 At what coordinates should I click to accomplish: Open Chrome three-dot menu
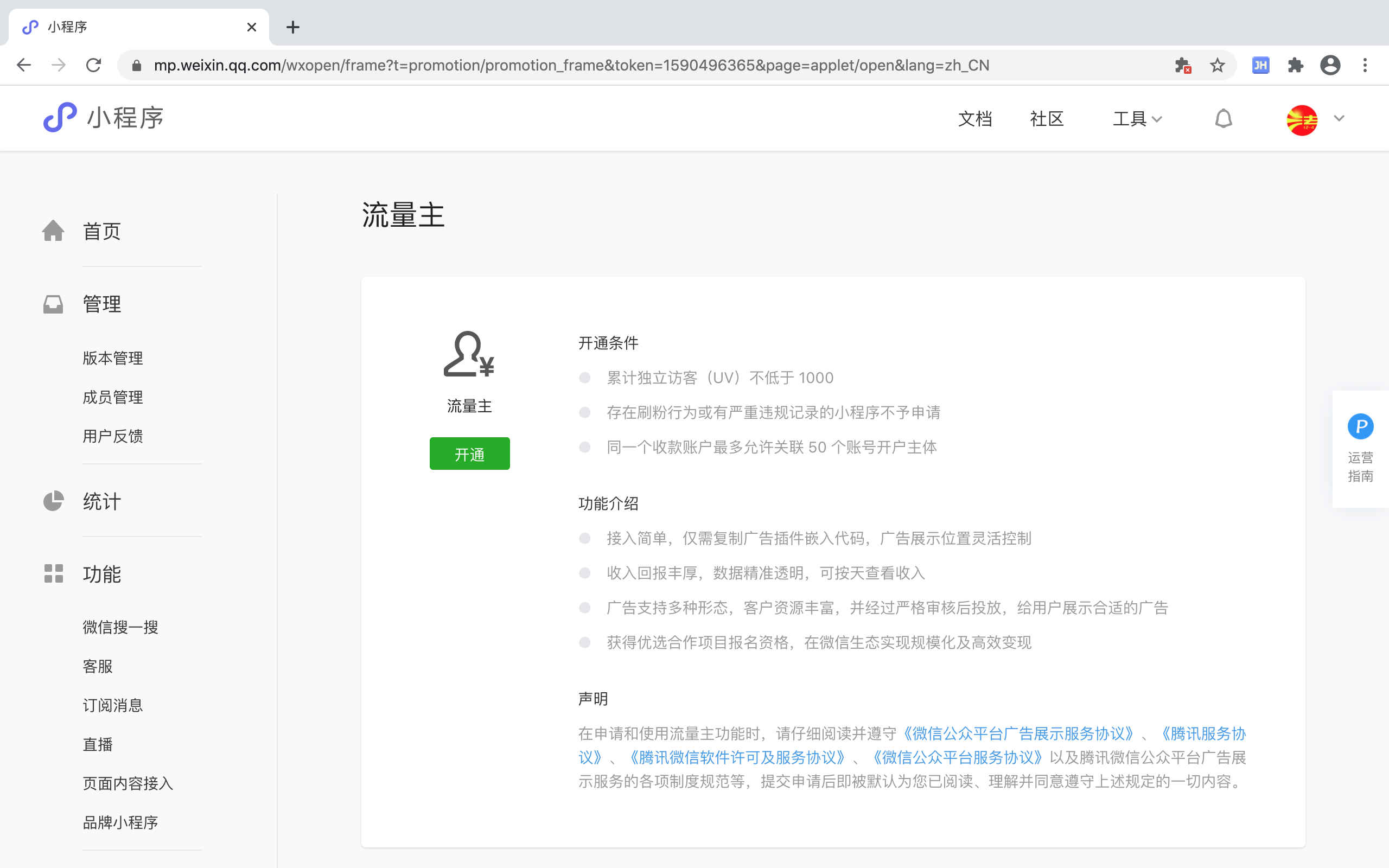click(x=1365, y=66)
